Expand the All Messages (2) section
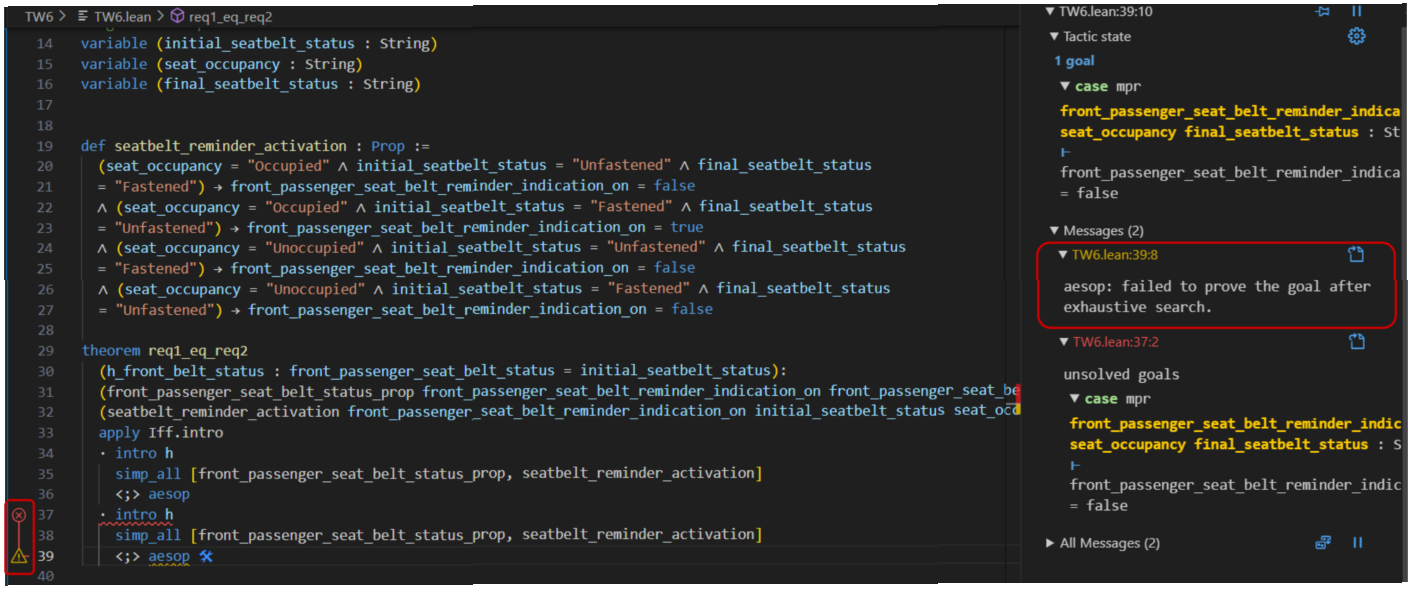 [1050, 543]
